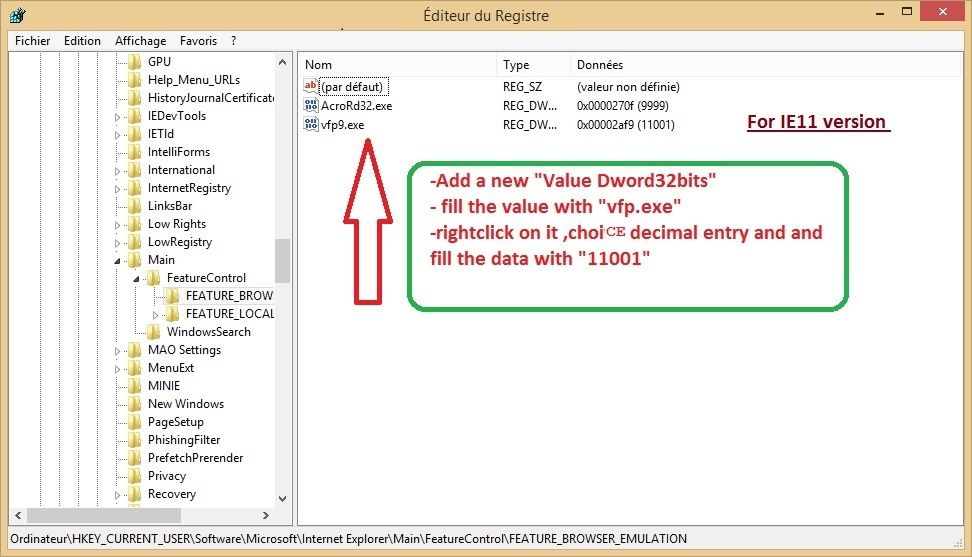
Task: Click the PhishingFilter folder icon
Action: coord(135,440)
